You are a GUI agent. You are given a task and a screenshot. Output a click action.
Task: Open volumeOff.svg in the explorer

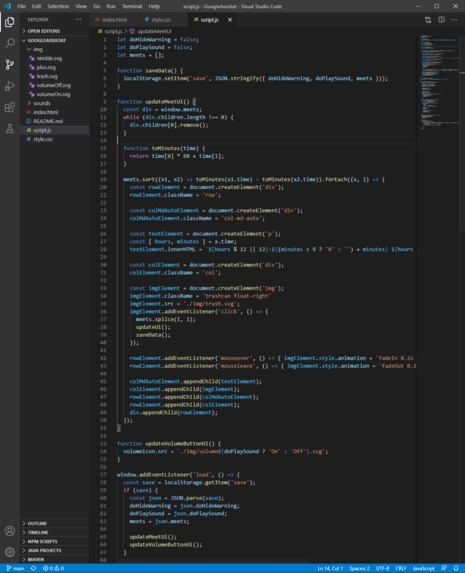(53, 85)
